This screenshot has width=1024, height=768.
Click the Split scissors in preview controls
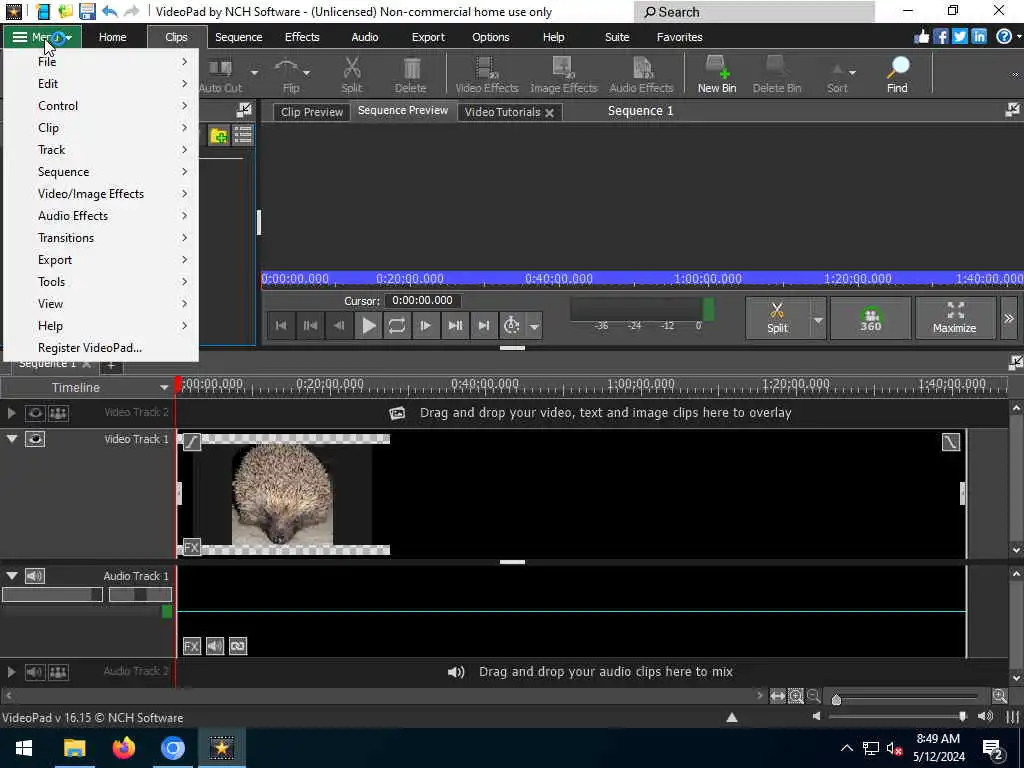[x=777, y=318]
